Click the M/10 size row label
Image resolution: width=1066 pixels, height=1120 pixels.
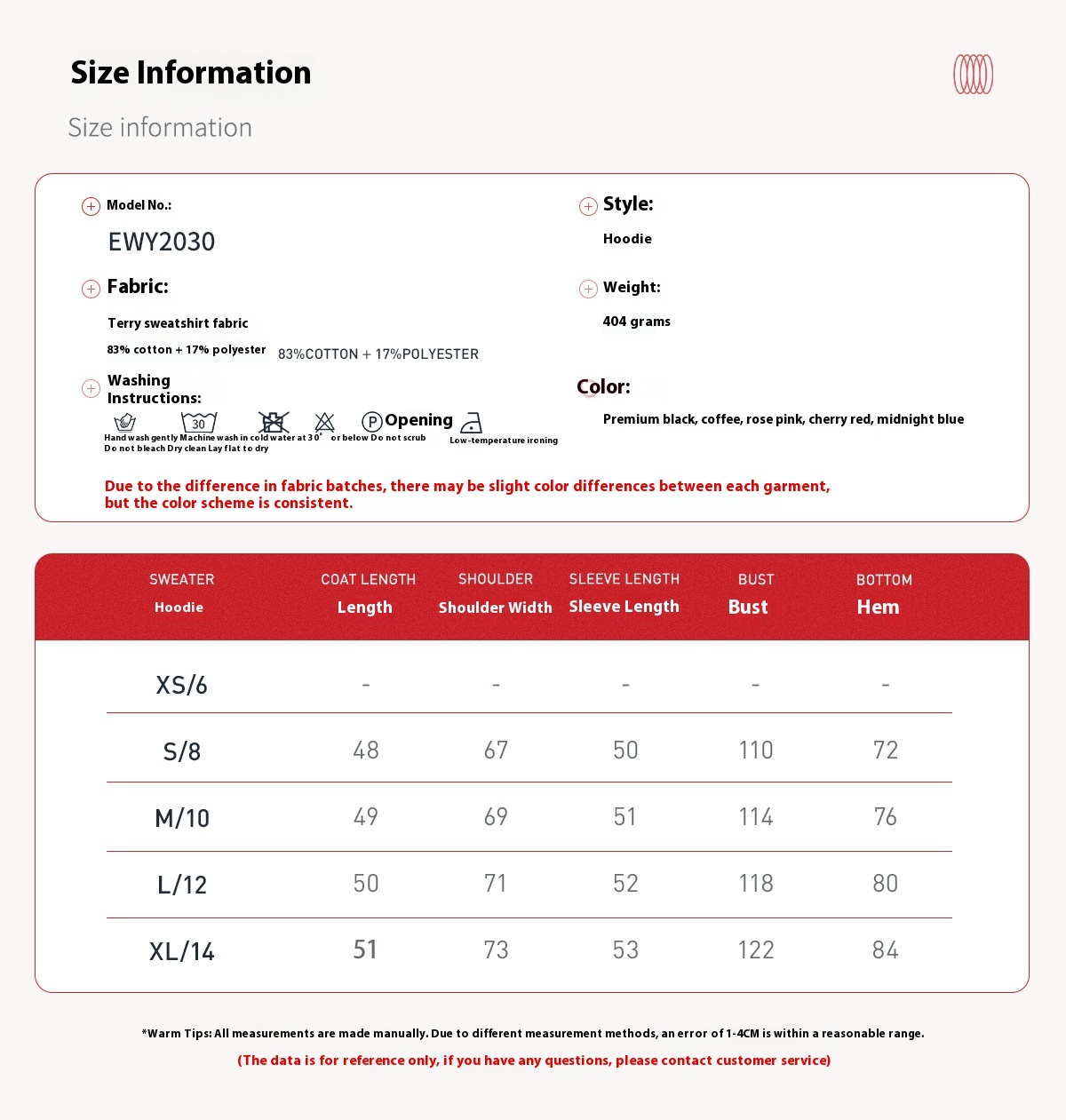(182, 818)
